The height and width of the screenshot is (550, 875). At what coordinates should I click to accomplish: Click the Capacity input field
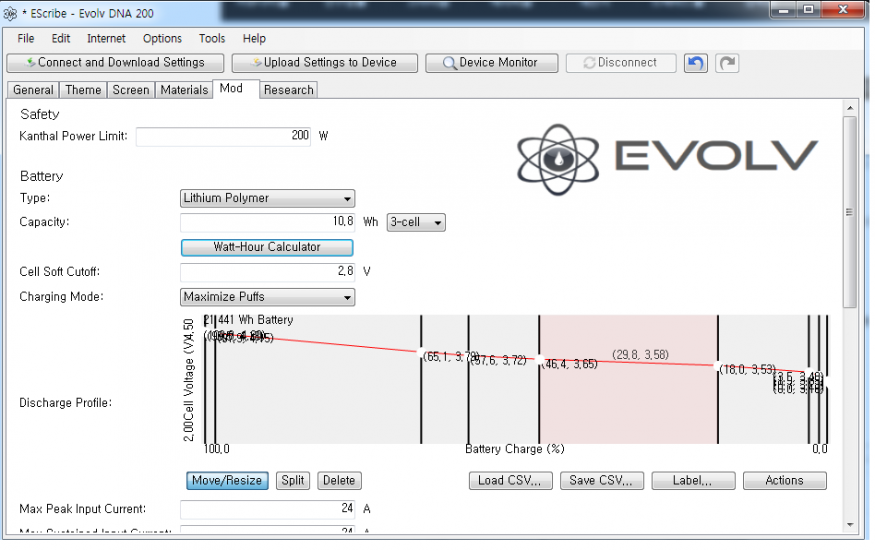point(267,222)
